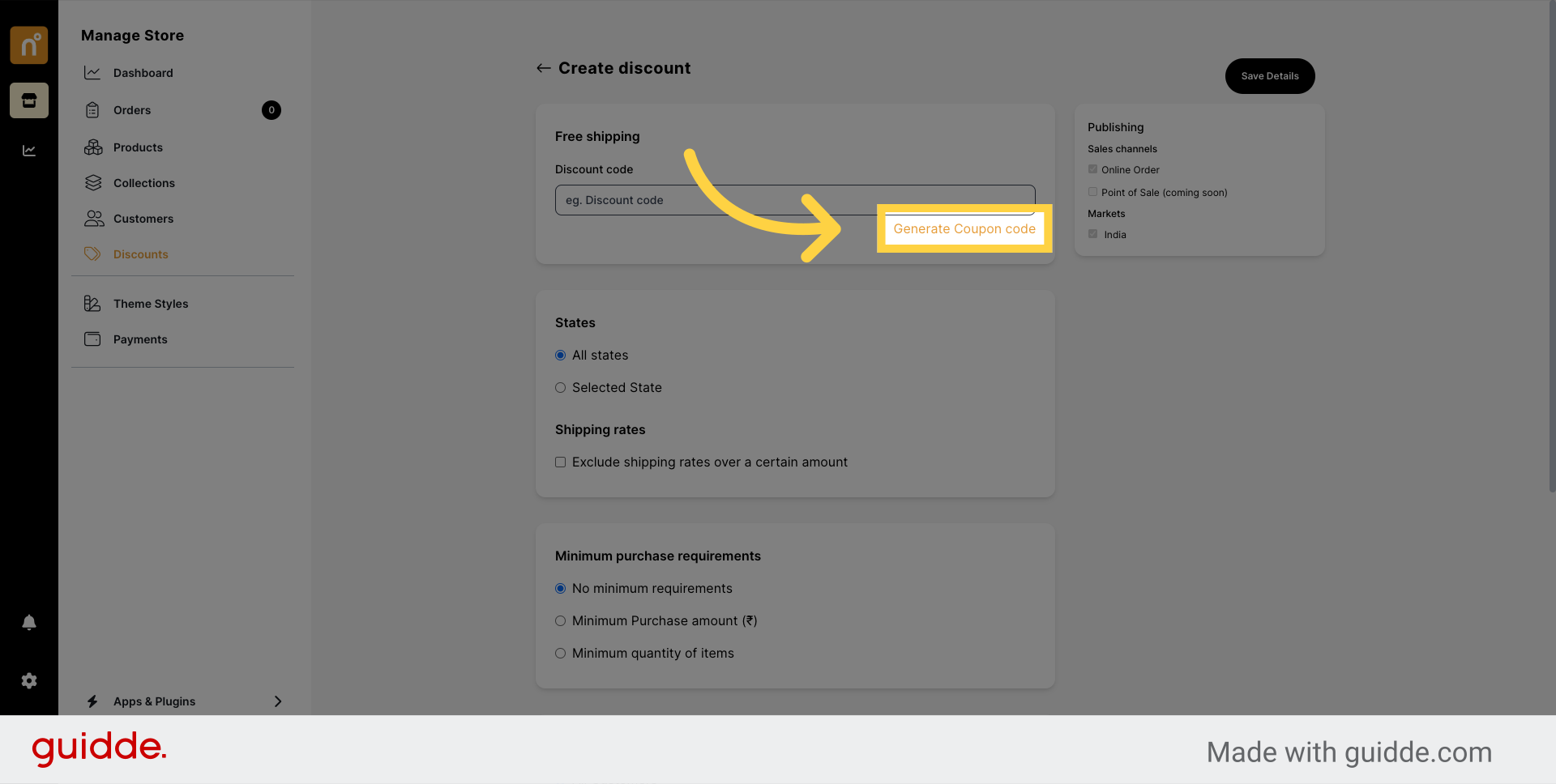Click the page vertical scrollbar
The image size is (1556, 784).
[x=1551, y=247]
